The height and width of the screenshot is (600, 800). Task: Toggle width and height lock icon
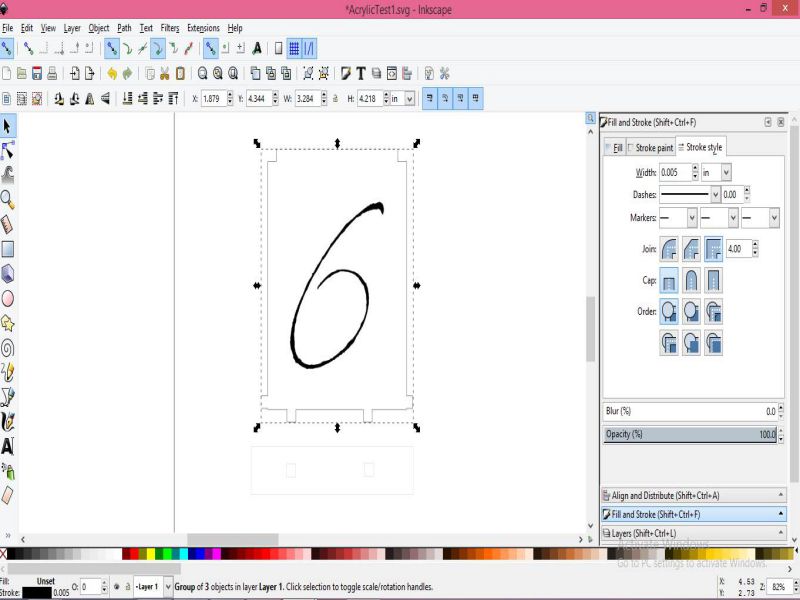coord(335,98)
